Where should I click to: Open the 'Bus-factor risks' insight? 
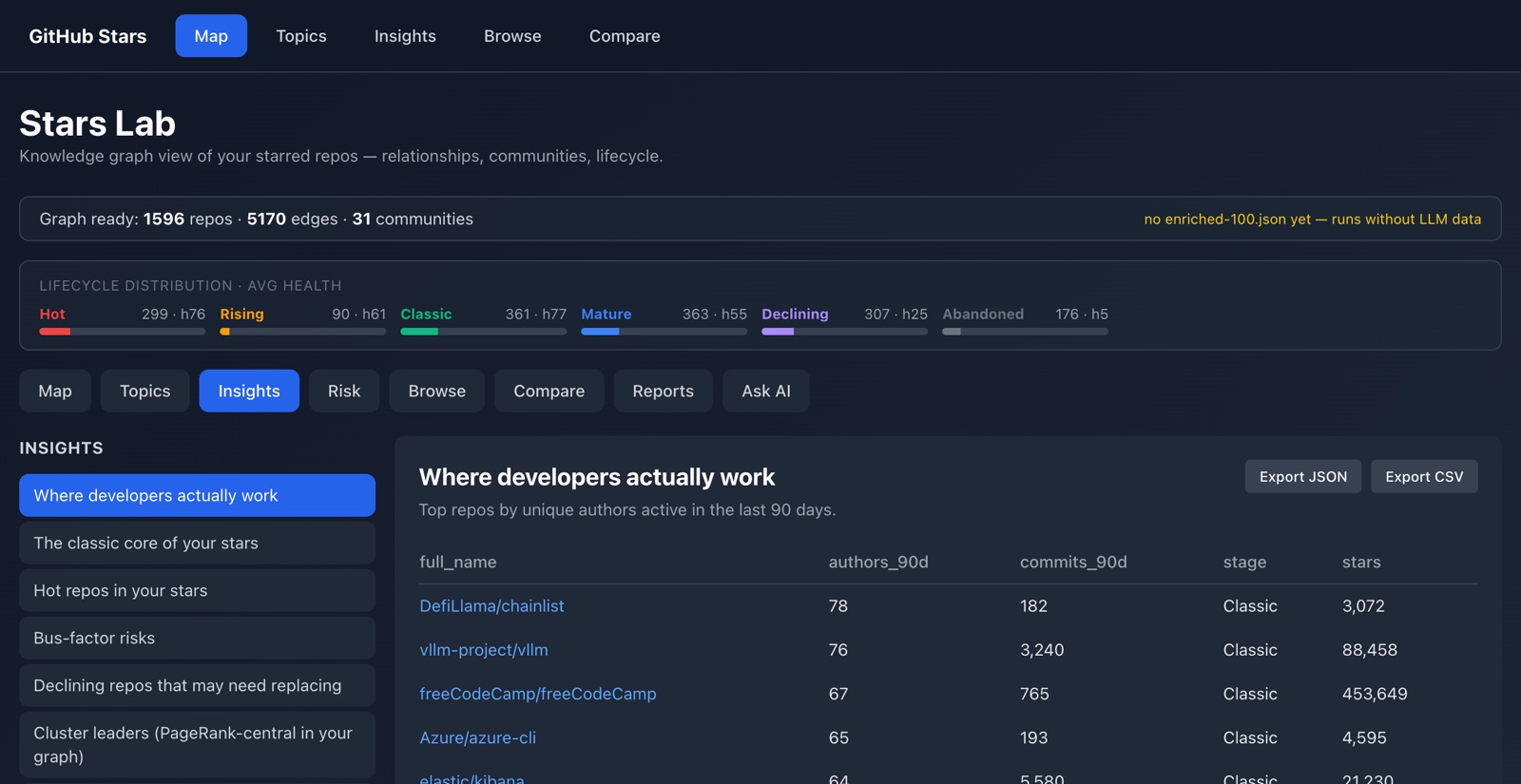(x=197, y=638)
